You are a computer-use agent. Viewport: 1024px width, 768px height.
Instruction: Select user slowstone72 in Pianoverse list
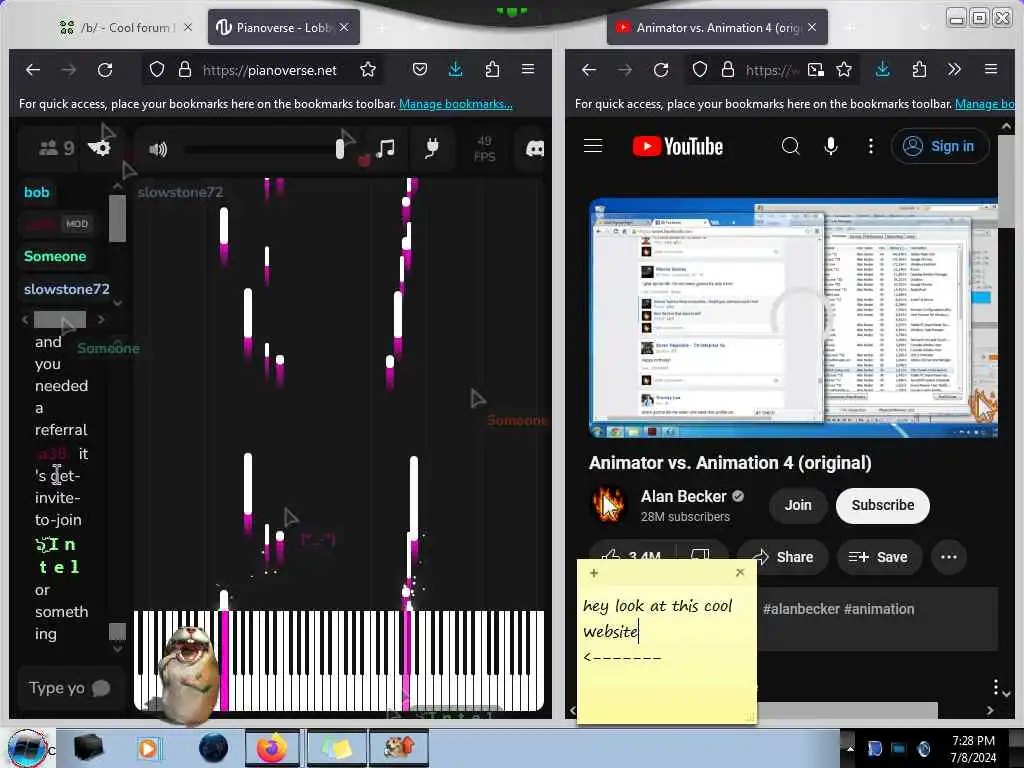coord(67,289)
